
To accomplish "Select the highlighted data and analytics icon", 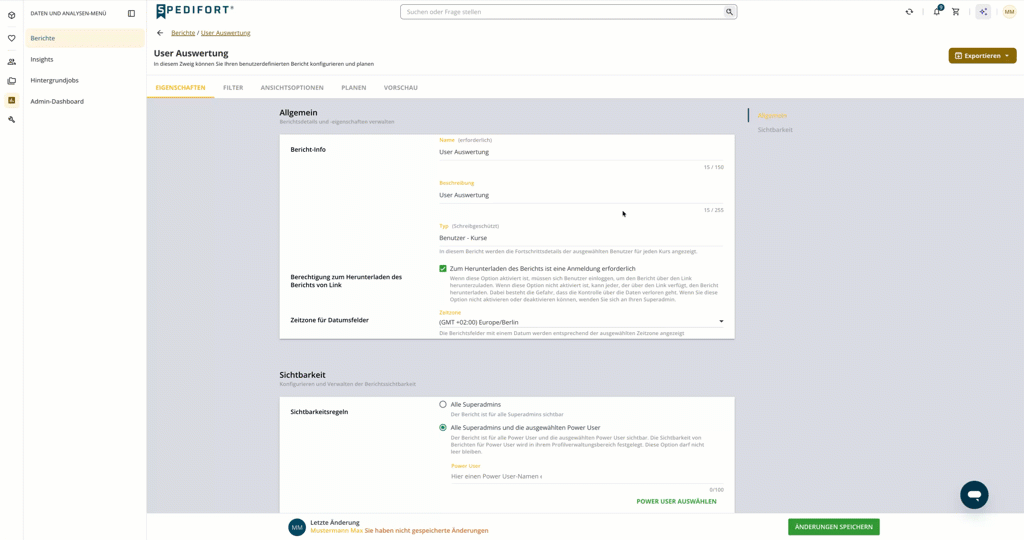I will [x=11, y=100].
